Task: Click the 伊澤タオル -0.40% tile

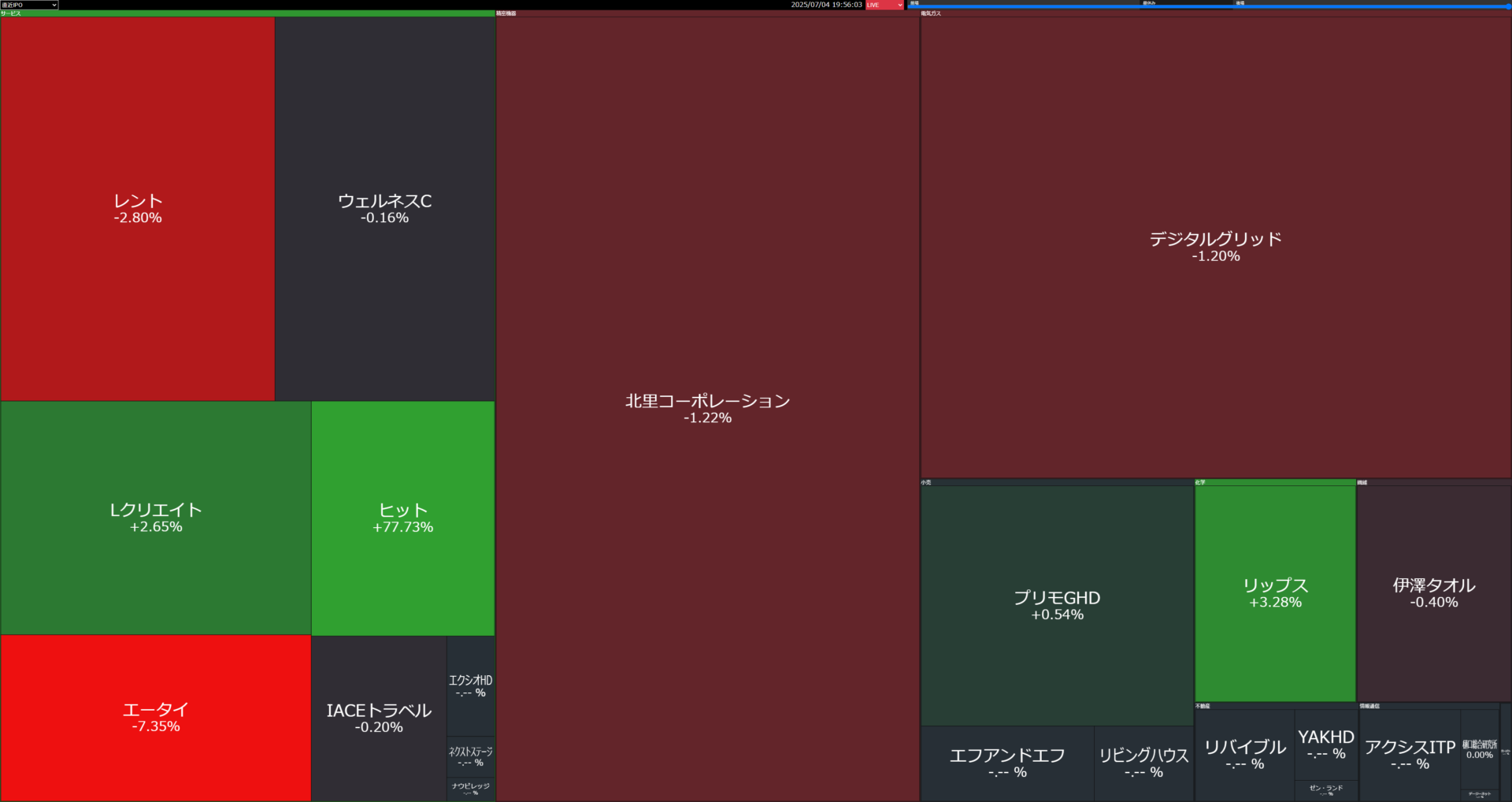Action: point(1434,593)
